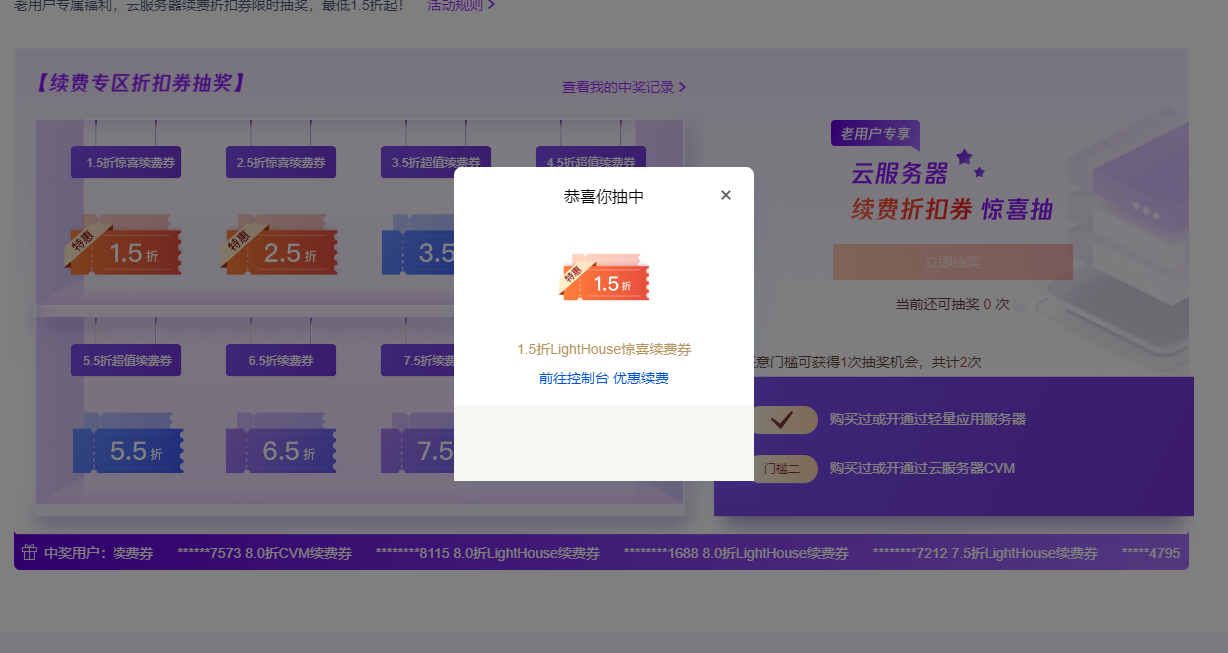This screenshot has height=653, width=1228.
Task: Click the 恭喜你抽中 popup title
Action: pos(604,197)
